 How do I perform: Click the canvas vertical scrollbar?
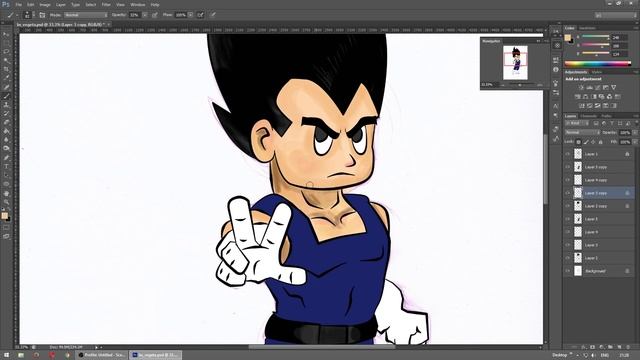tap(546, 169)
